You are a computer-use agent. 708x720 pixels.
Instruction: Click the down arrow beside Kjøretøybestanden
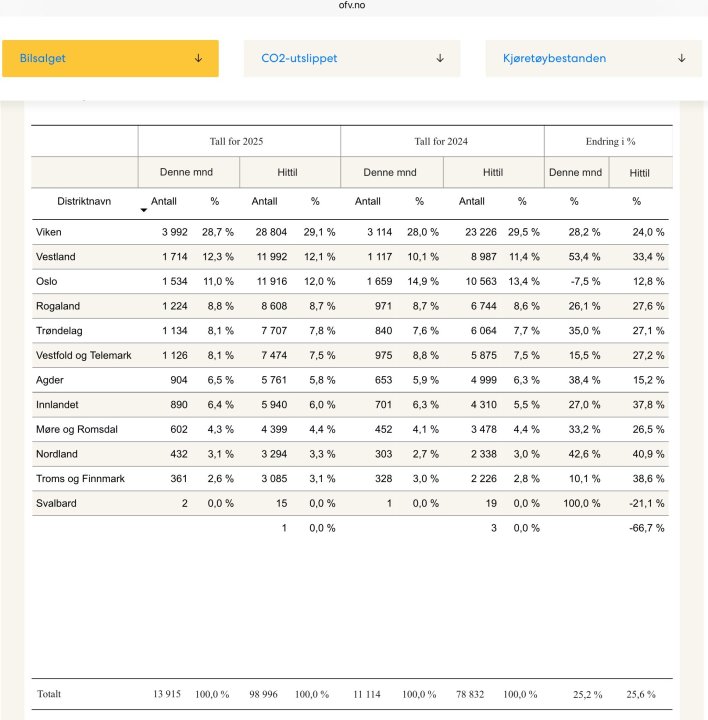(682, 59)
